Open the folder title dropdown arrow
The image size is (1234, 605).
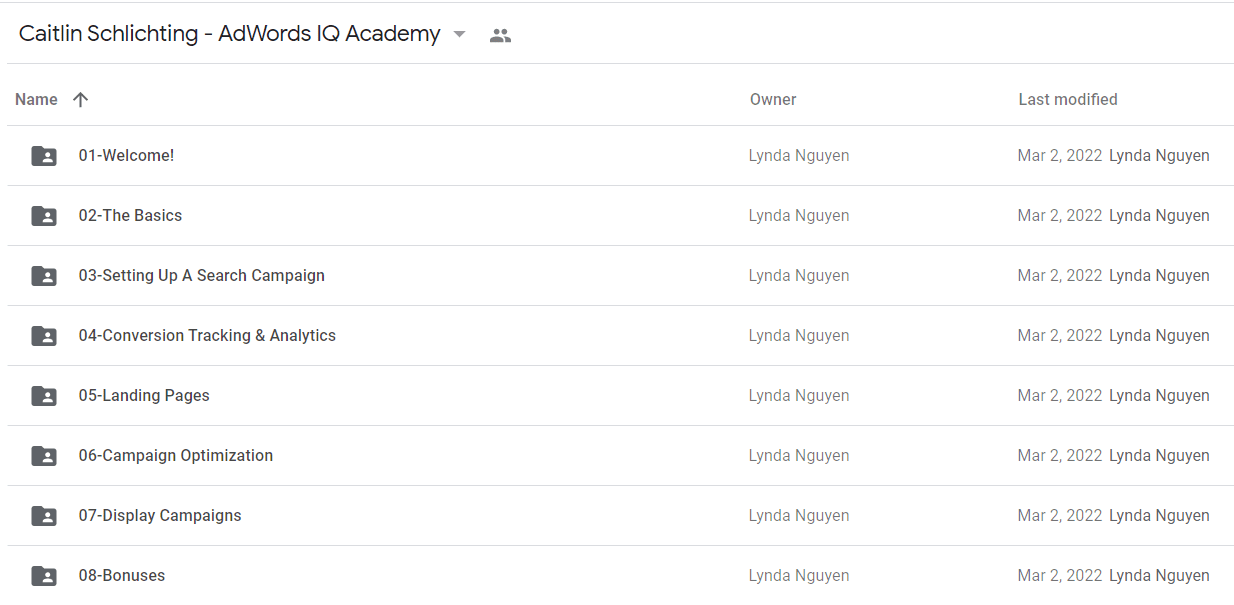coord(459,34)
